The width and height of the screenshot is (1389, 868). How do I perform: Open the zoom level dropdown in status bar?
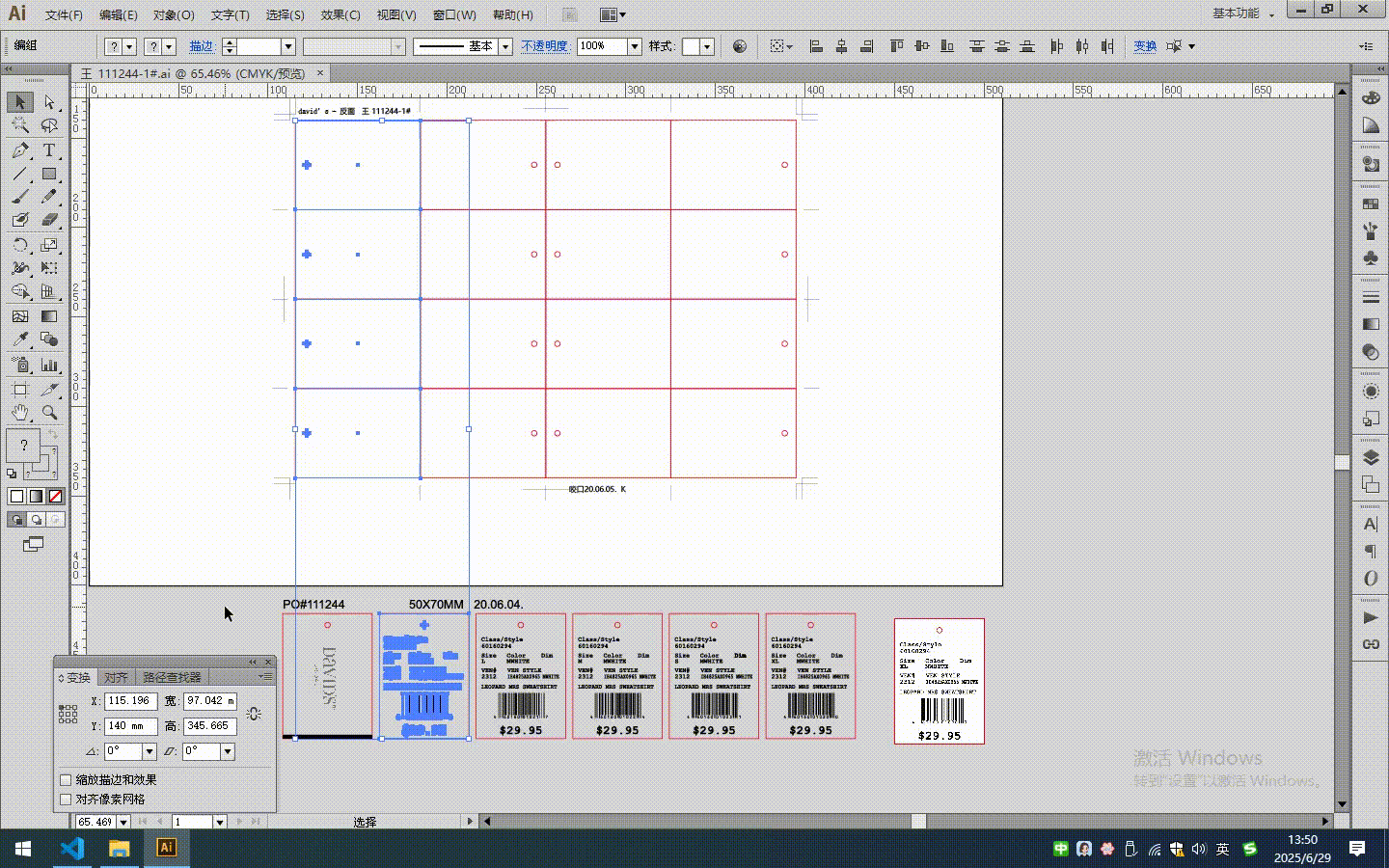(x=123, y=823)
